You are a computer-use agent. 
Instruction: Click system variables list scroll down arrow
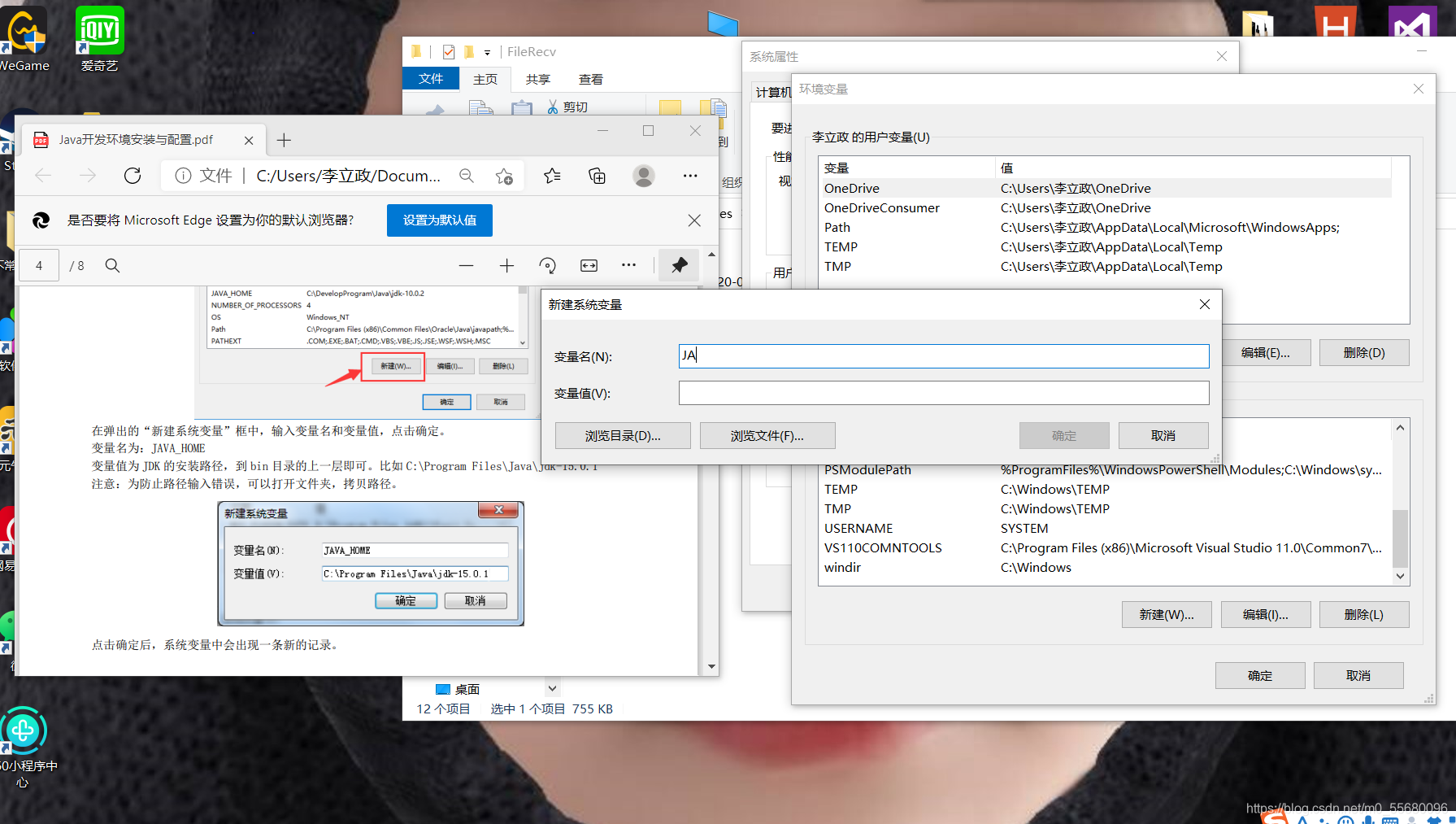point(1400,576)
